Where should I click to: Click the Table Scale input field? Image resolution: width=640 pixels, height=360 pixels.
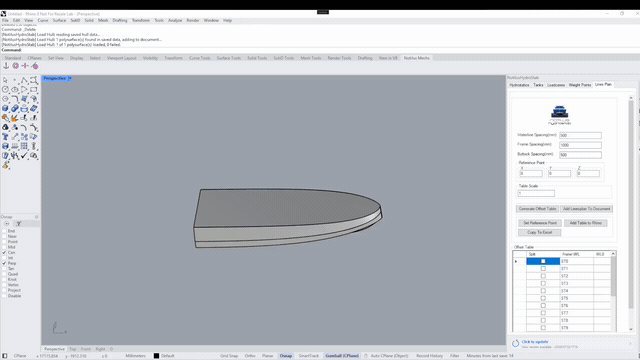(x=536, y=193)
